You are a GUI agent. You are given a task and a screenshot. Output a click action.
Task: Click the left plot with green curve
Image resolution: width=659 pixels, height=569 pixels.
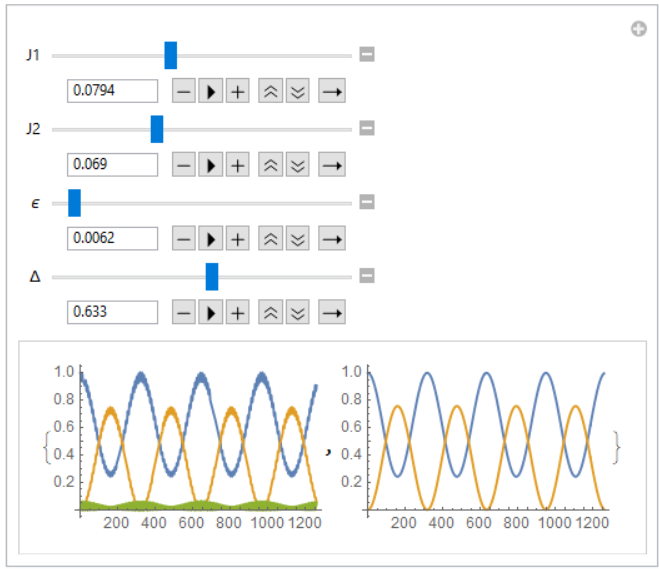pyautogui.click(x=184, y=445)
